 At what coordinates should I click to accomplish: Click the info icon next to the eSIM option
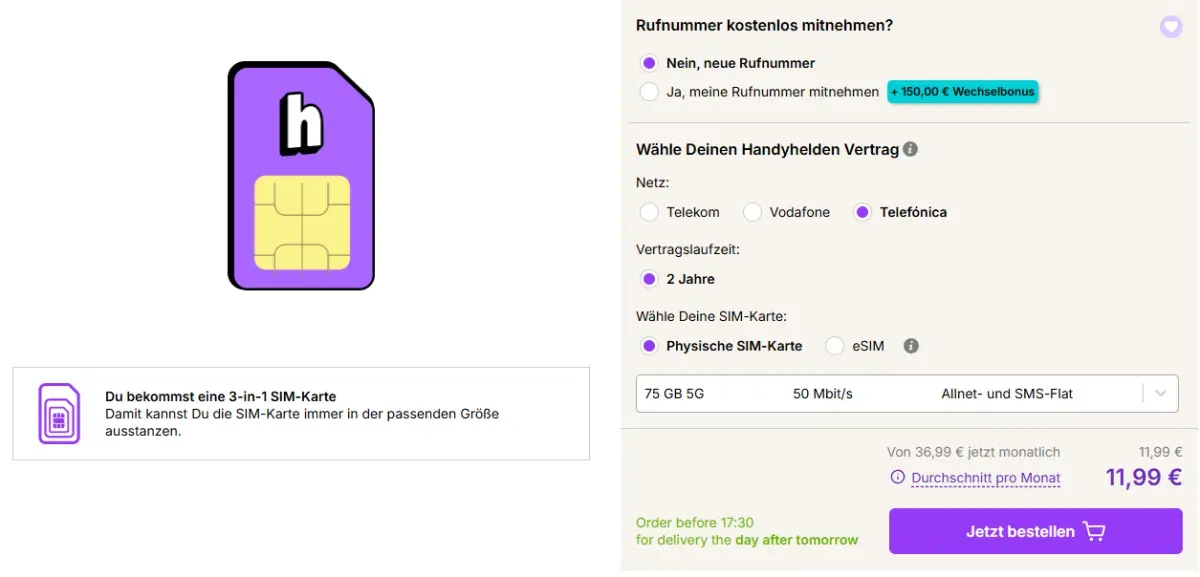pyautogui.click(x=910, y=346)
